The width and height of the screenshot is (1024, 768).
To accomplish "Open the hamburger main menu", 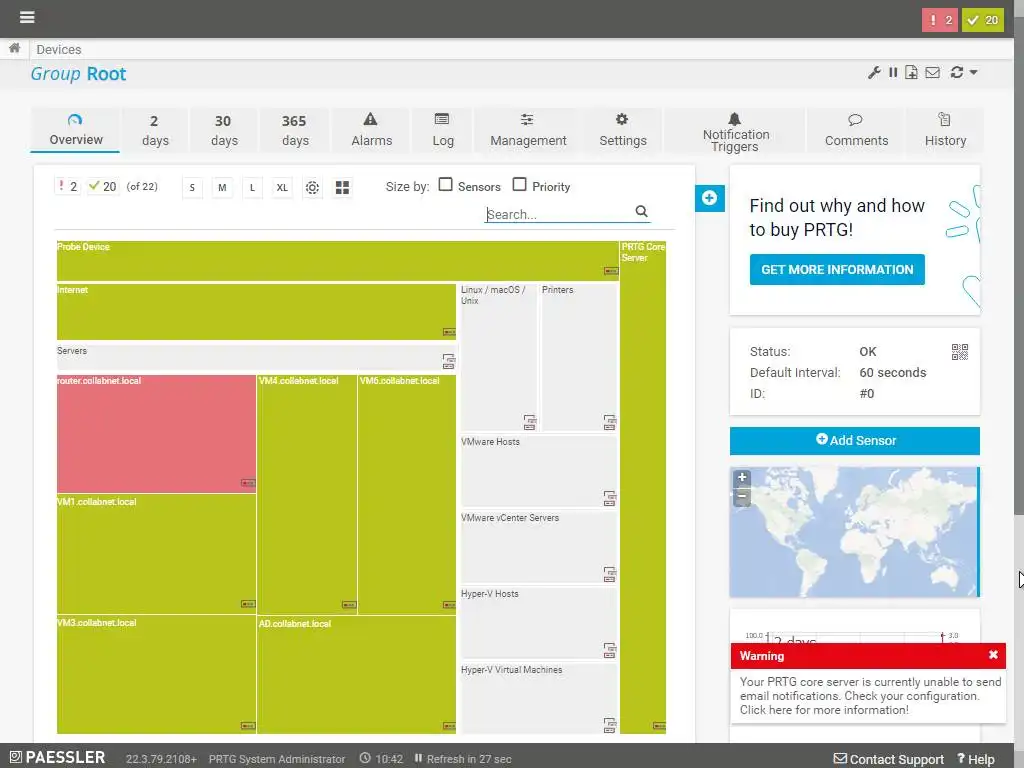I will pyautogui.click(x=27, y=17).
